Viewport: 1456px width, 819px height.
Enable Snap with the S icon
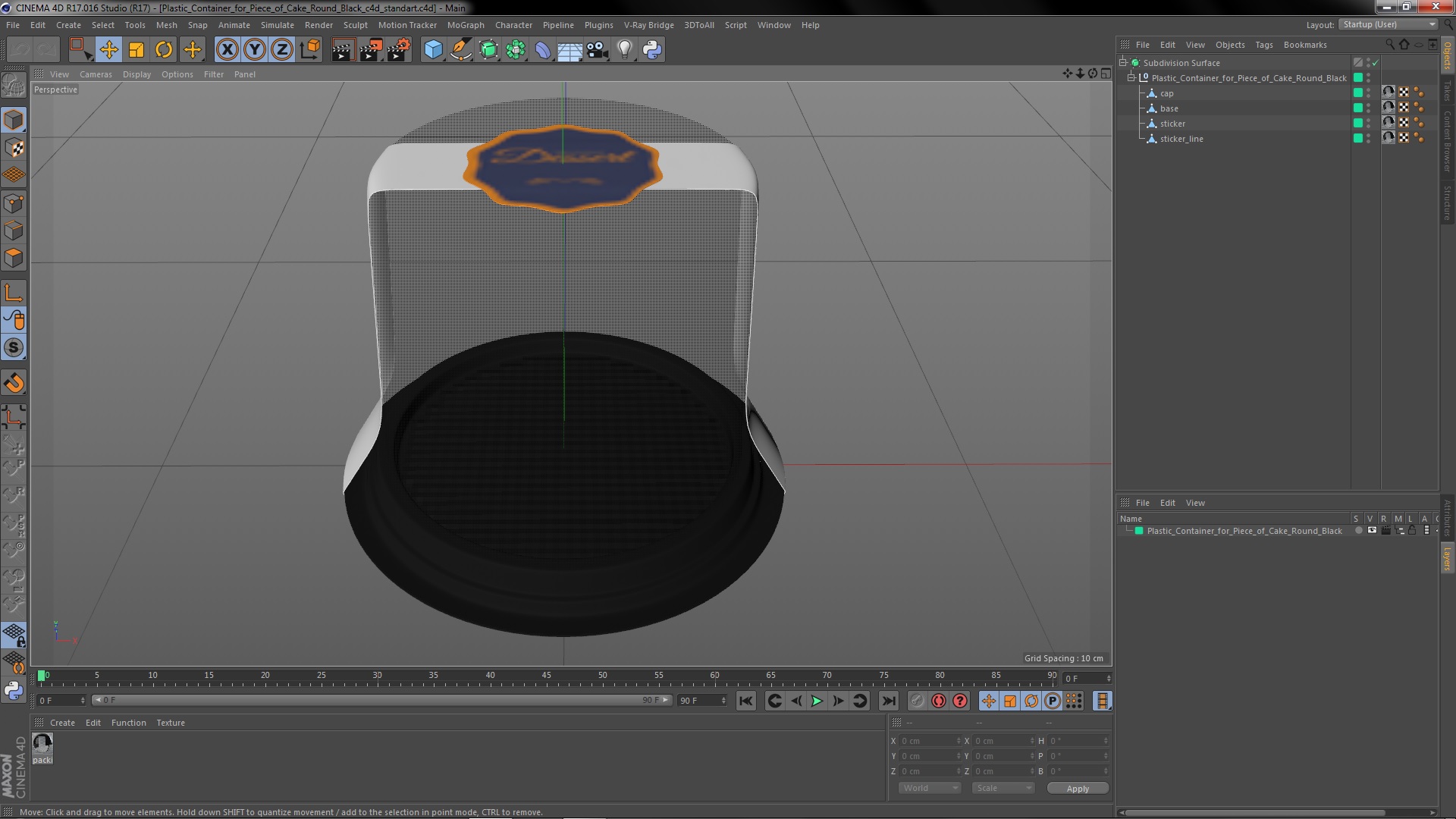(14, 347)
